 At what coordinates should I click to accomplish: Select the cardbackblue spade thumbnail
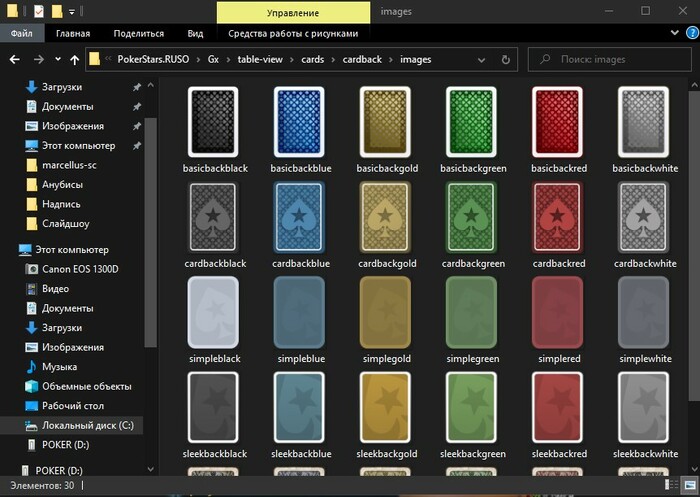point(299,217)
